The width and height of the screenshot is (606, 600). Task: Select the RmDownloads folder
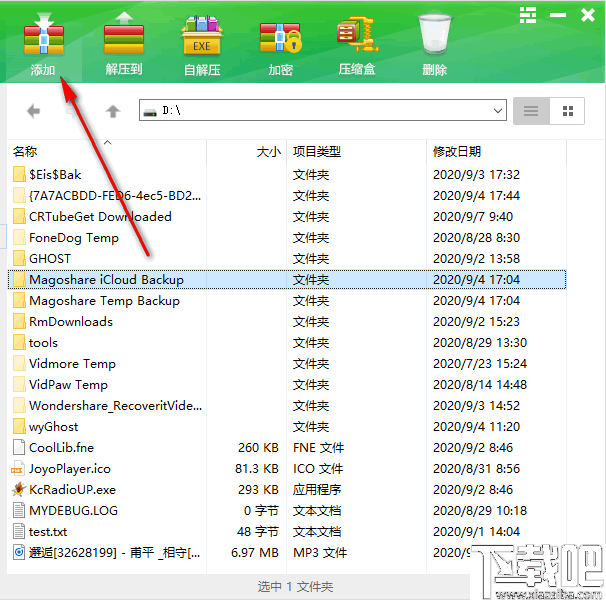pyautogui.click(x=71, y=322)
